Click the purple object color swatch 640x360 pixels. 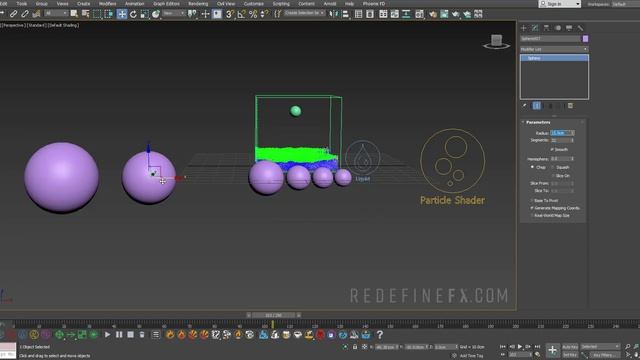(585, 39)
